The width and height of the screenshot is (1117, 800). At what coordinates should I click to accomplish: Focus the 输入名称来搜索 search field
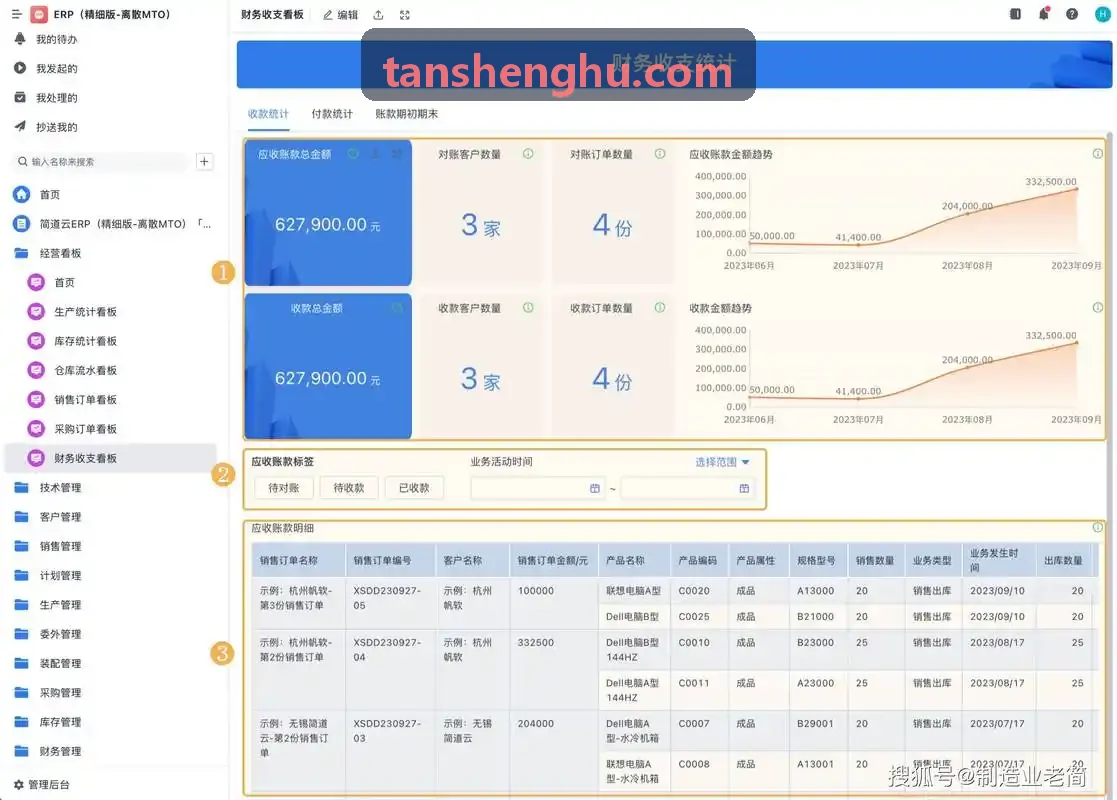pyautogui.click(x=102, y=162)
